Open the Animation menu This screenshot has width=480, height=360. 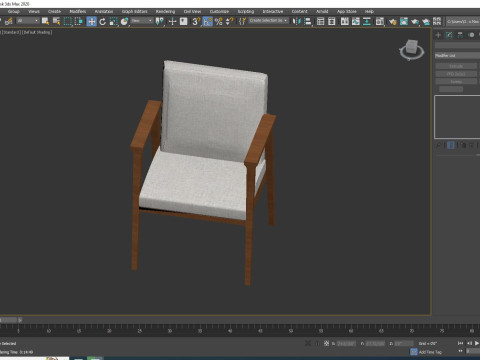(x=104, y=11)
